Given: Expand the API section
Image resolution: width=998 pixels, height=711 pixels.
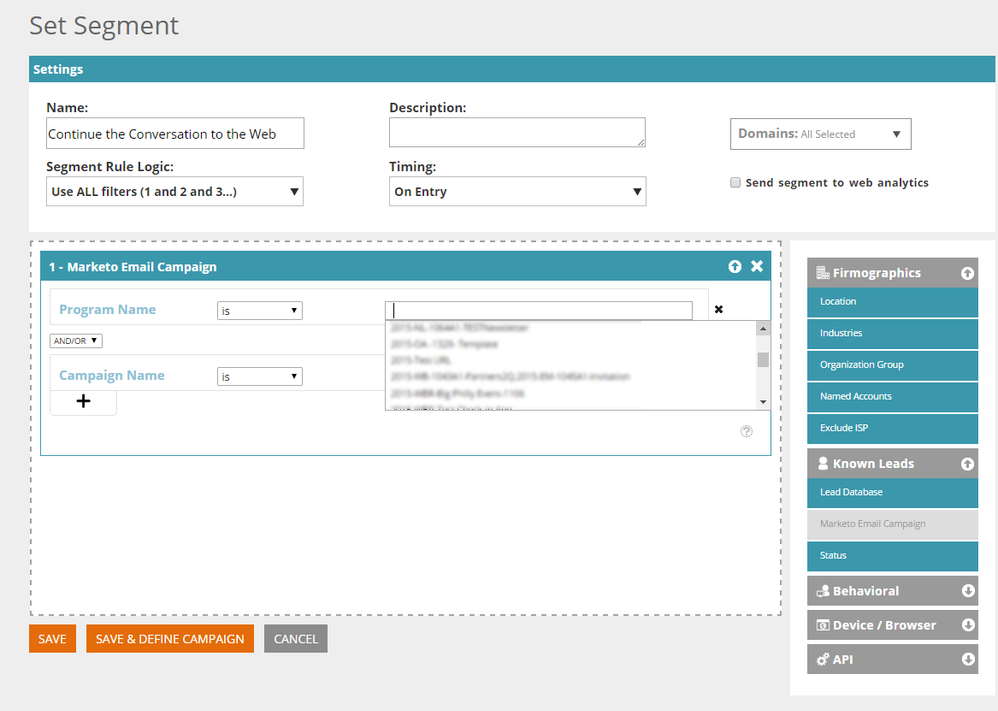Looking at the screenshot, I should click(x=967, y=660).
